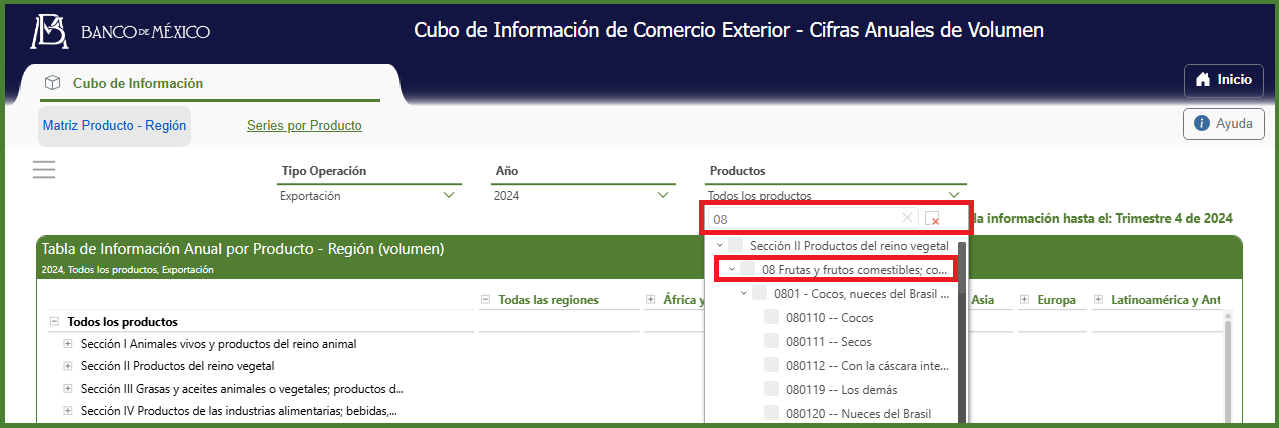Click the Trimestre 4 de 2024 text
This screenshot has height=428, width=1279.
[x=1174, y=218]
